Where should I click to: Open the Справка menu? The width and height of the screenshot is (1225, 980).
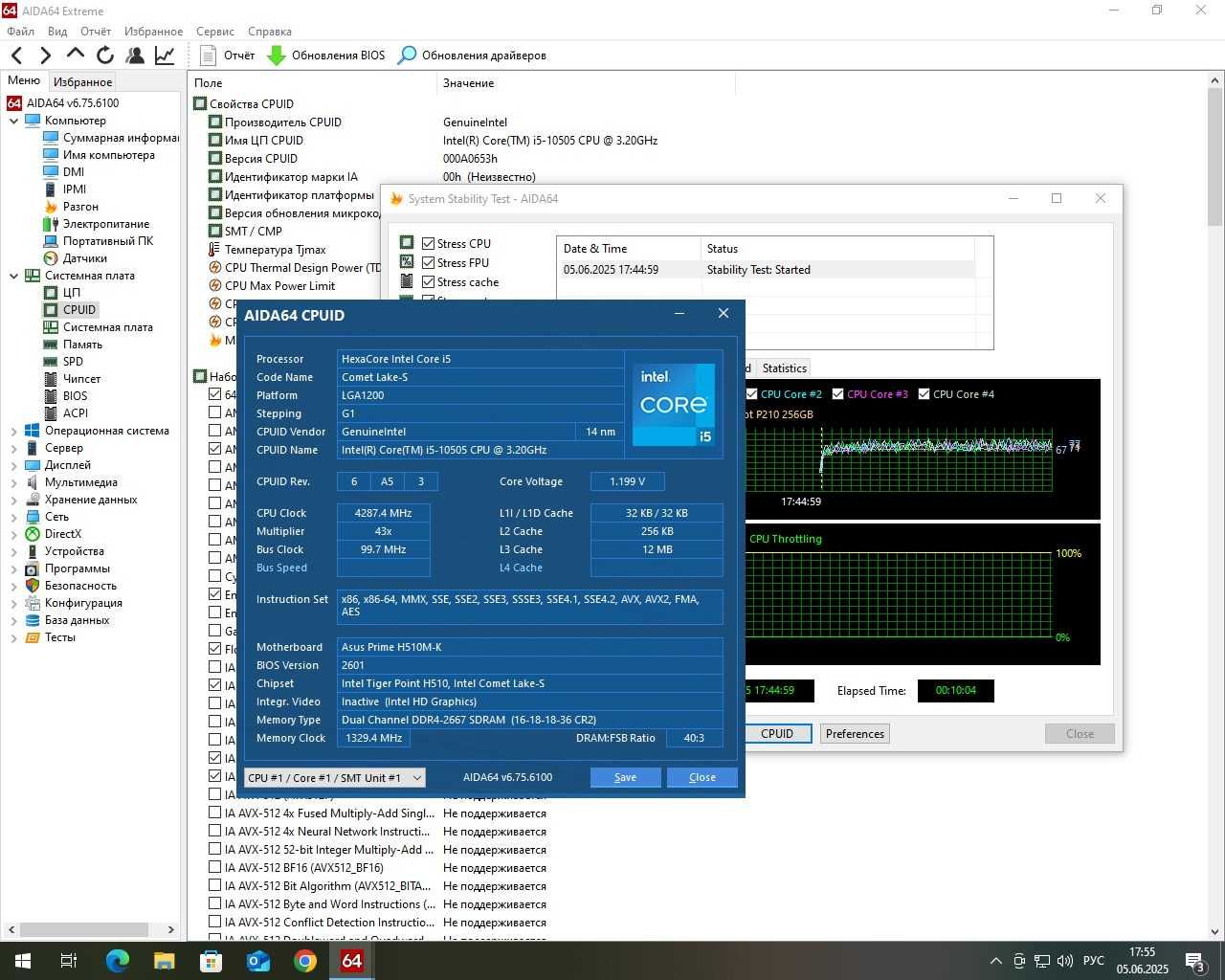(270, 32)
